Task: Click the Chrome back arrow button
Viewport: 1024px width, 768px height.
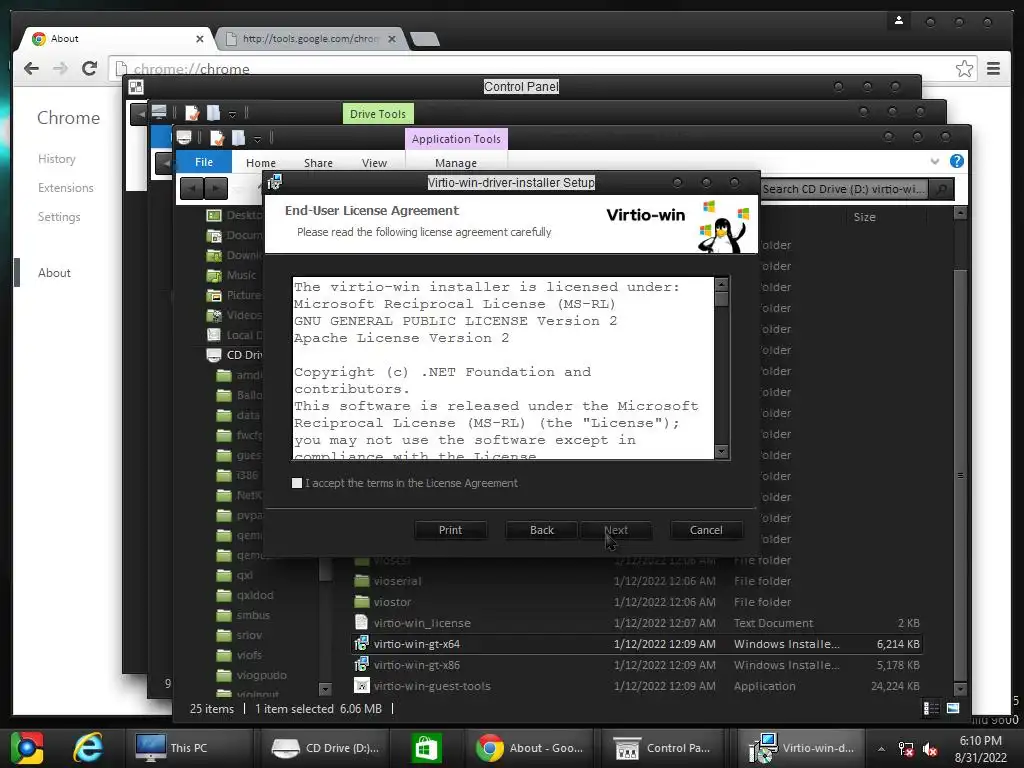Action: (x=31, y=69)
